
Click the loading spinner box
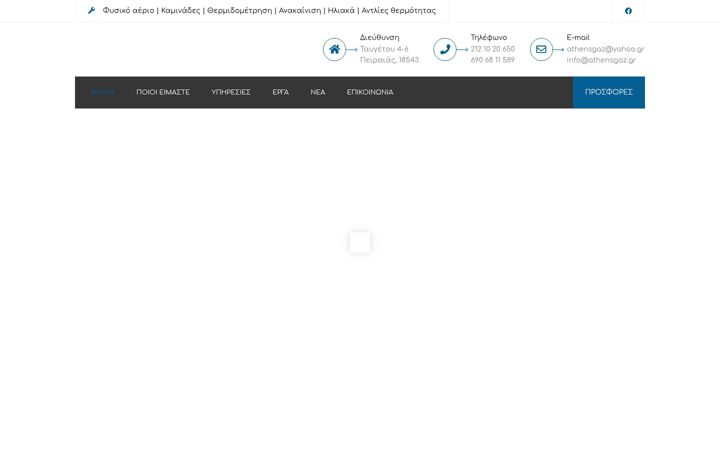tap(360, 242)
